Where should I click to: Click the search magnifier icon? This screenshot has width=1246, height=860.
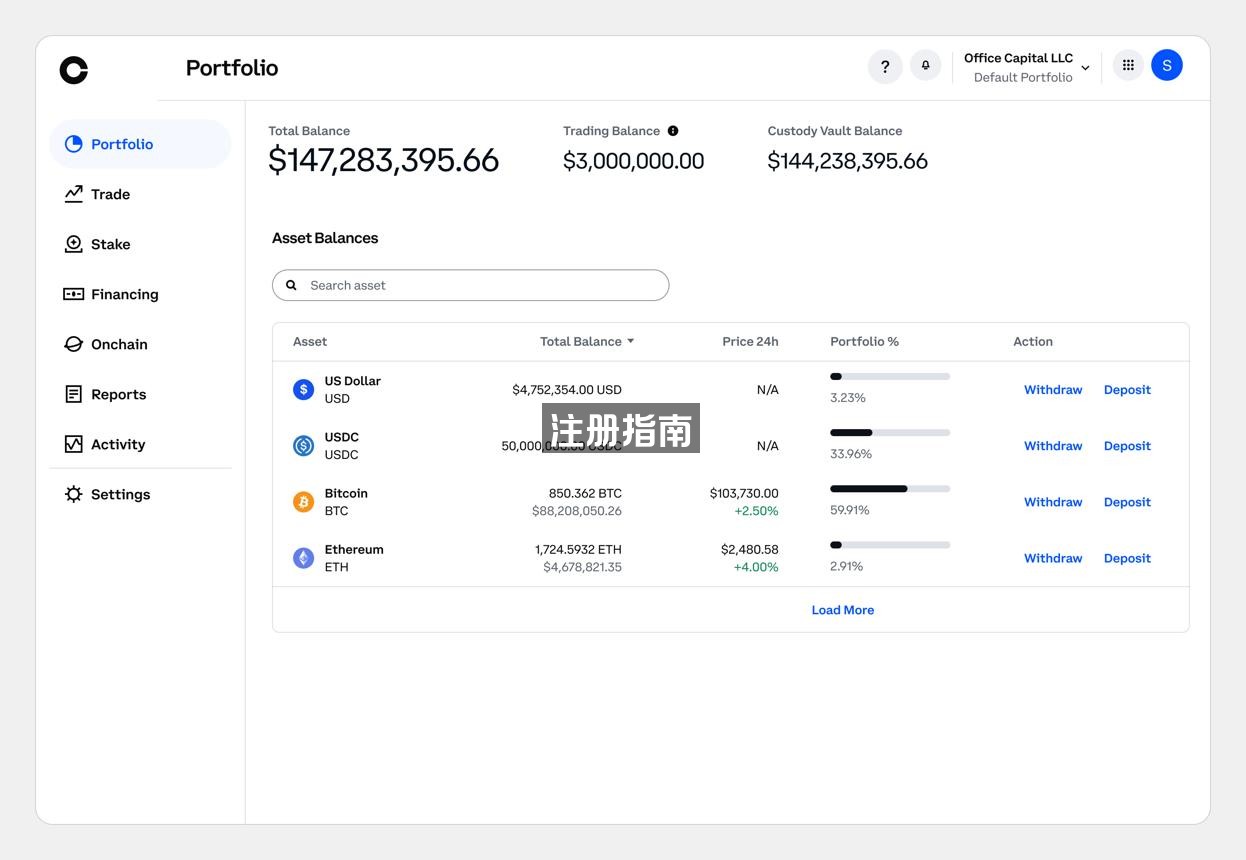click(292, 285)
